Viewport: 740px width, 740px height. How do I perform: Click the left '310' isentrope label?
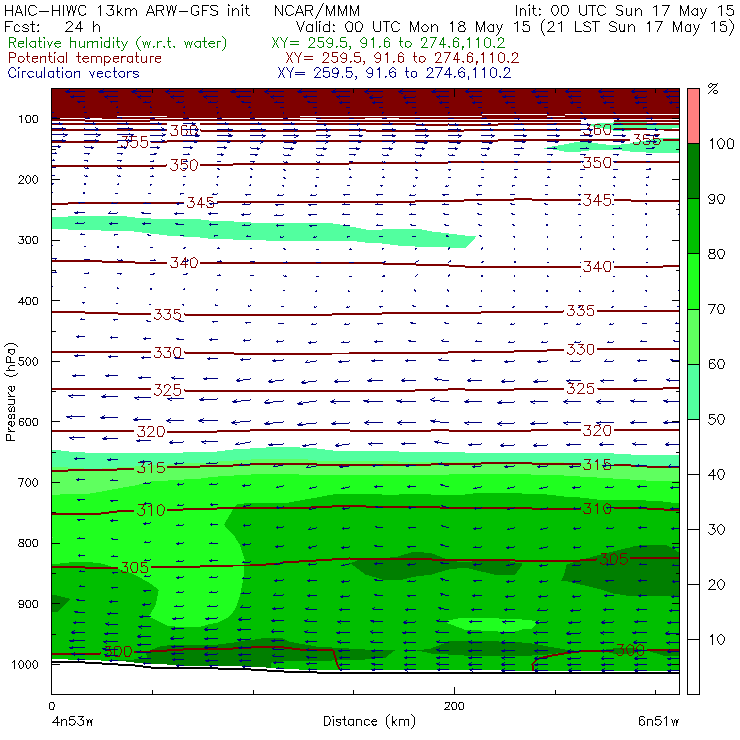(151, 510)
